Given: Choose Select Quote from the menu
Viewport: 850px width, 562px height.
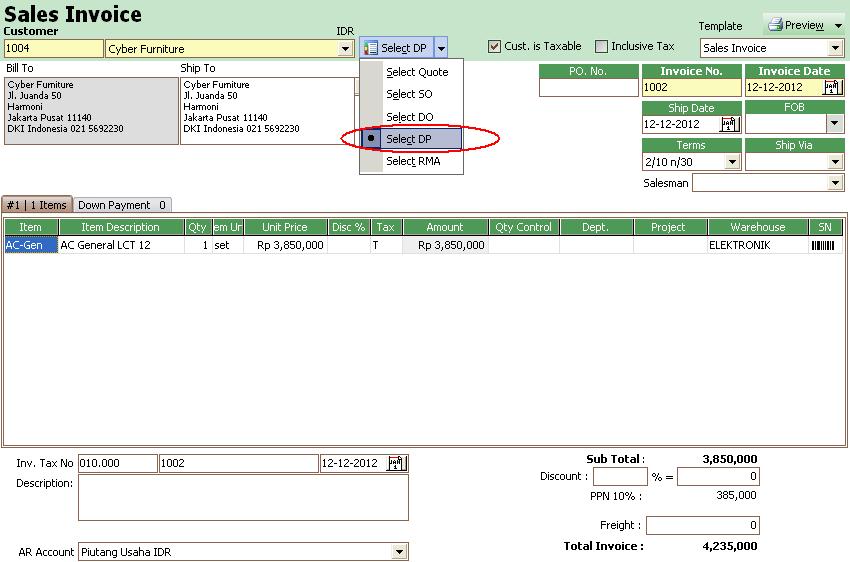Looking at the screenshot, I should pos(417,72).
